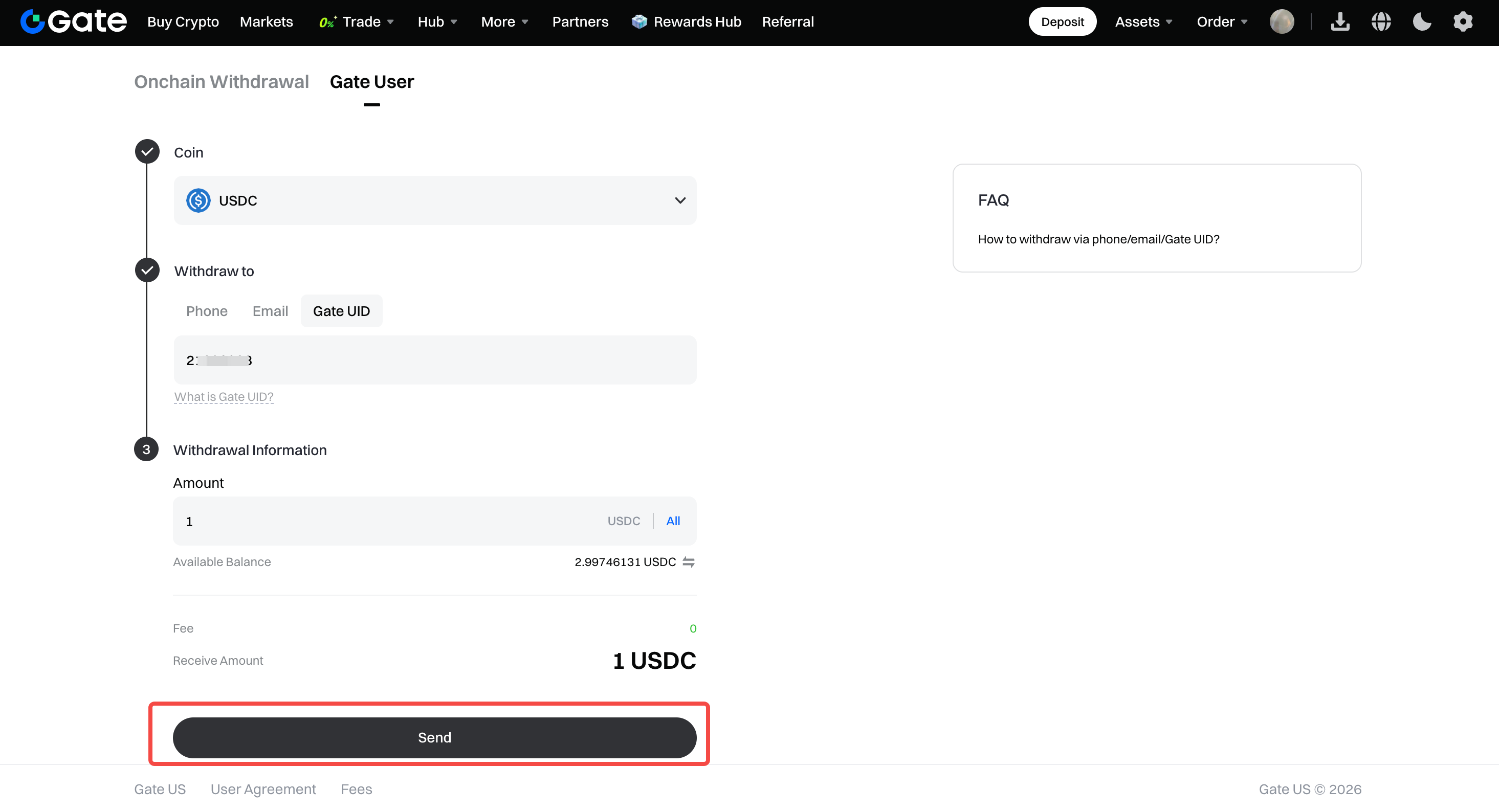
Task: Toggle dark mode moon icon
Action: 1422,21
